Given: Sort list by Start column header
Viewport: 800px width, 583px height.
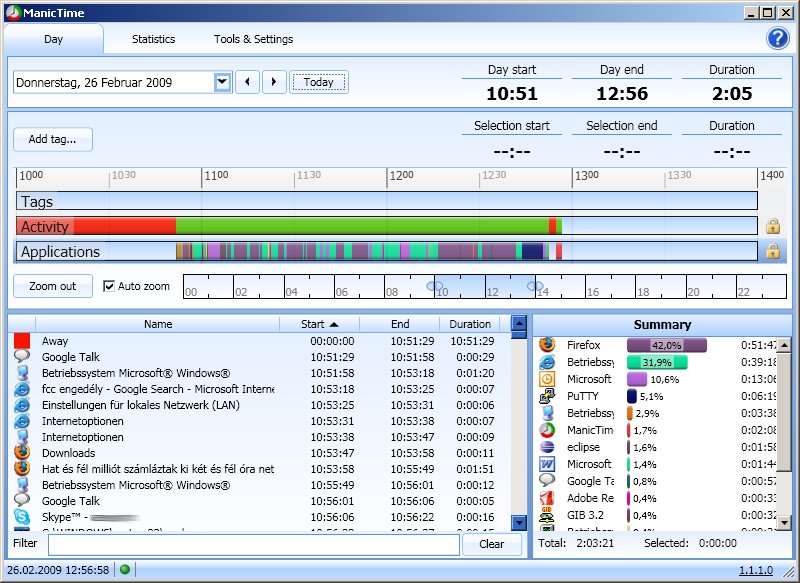Looking at the screenshot, I should (x=319, y=324).
